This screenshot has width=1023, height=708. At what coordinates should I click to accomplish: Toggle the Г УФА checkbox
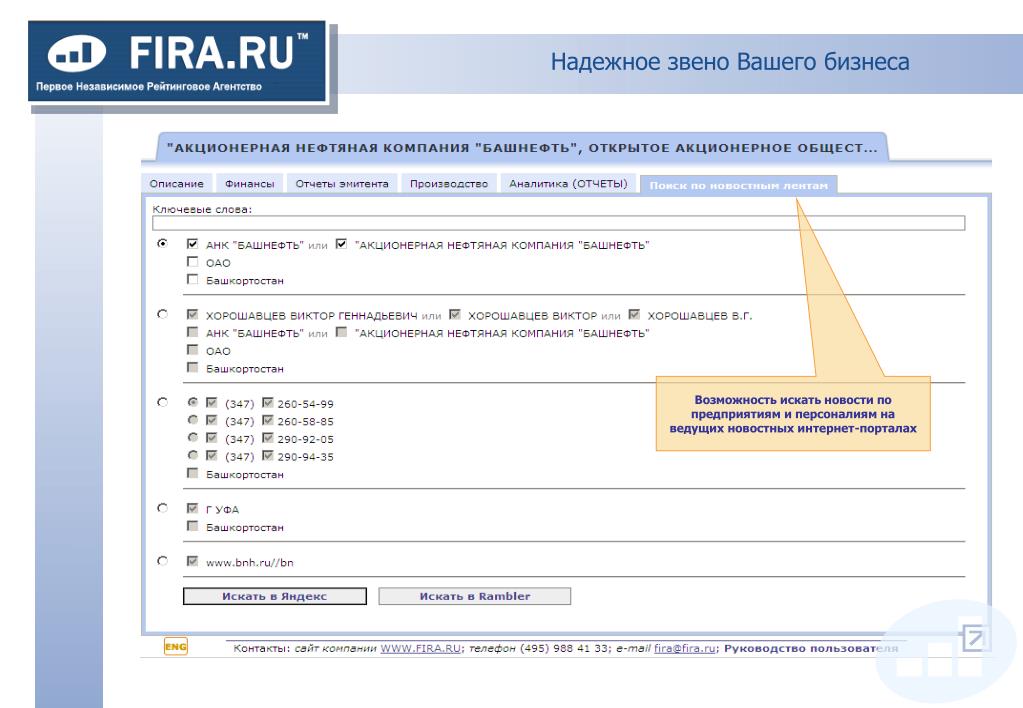tap(192, 508)
